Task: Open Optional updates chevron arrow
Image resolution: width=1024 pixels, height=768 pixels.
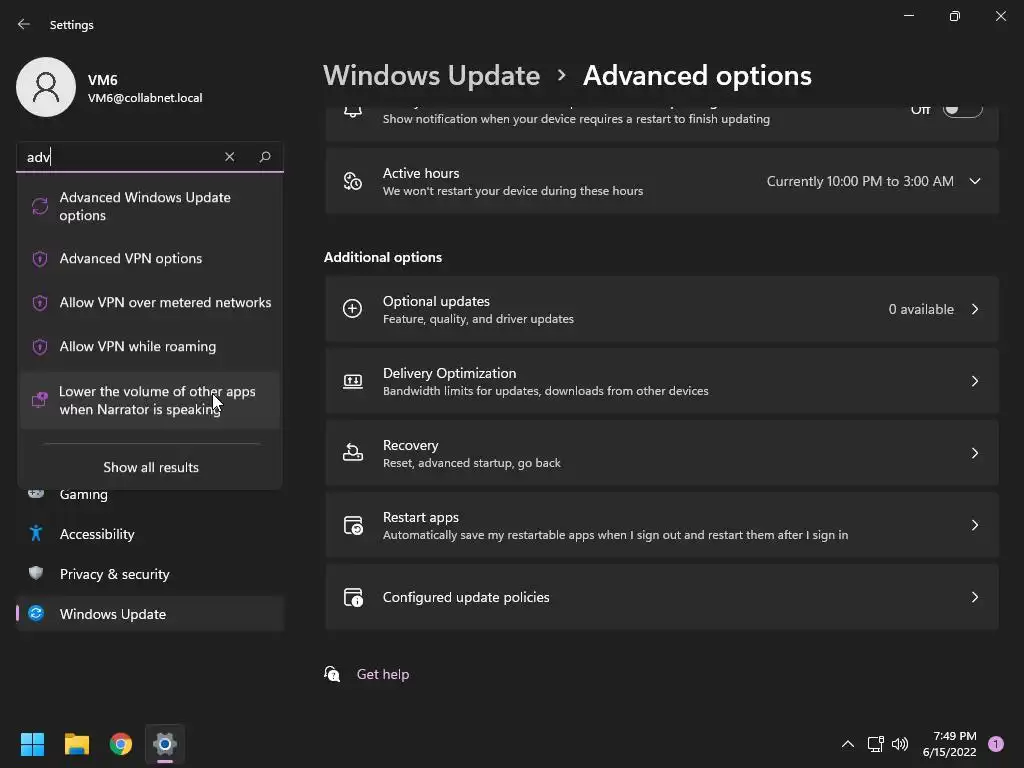Action: point(974,310)
